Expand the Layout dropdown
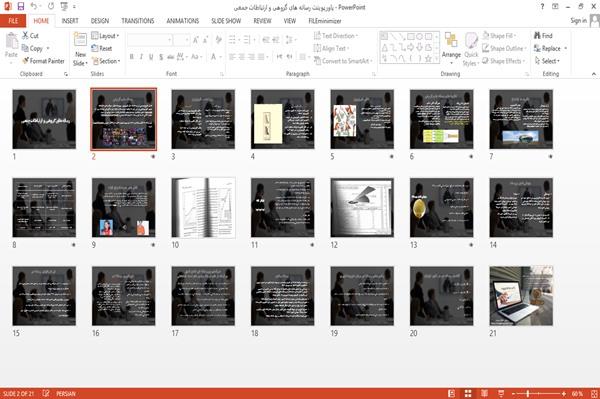This screenshot has width=600, height=399. pyautogui.click(x=105, y=36)
